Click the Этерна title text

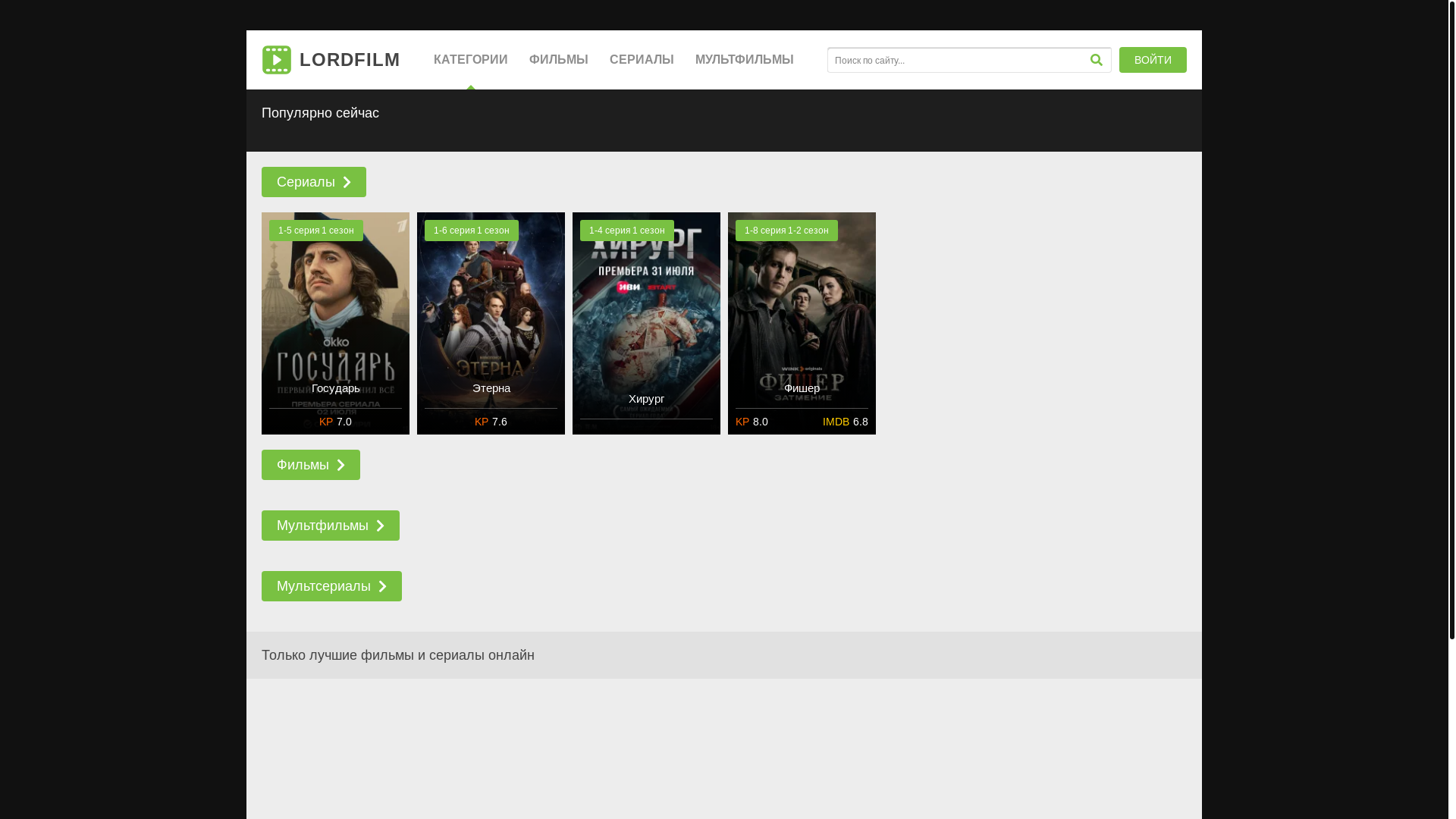click(x=491, y=388)
